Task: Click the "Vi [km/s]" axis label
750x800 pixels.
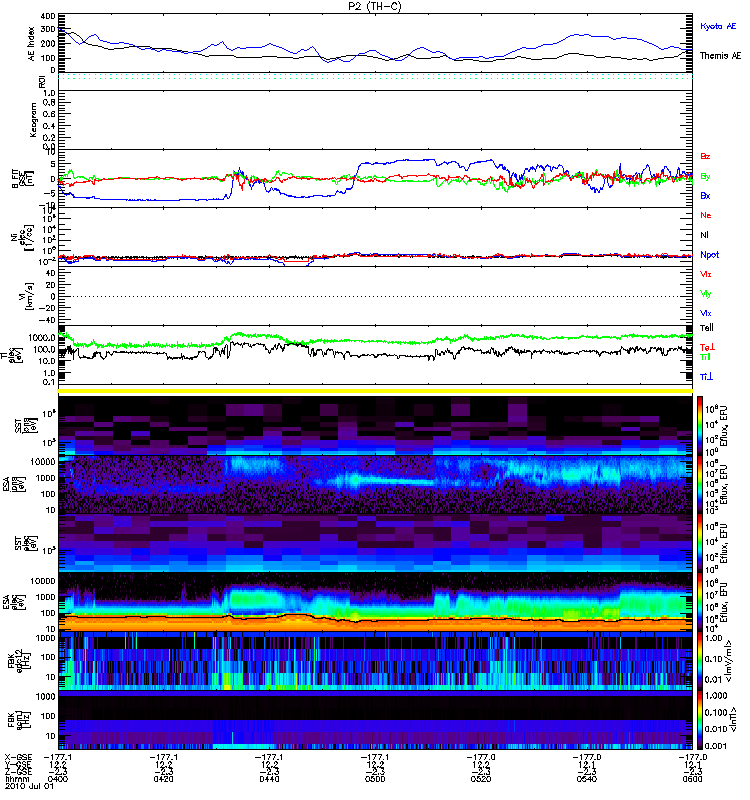Action: tap(26, 296)
